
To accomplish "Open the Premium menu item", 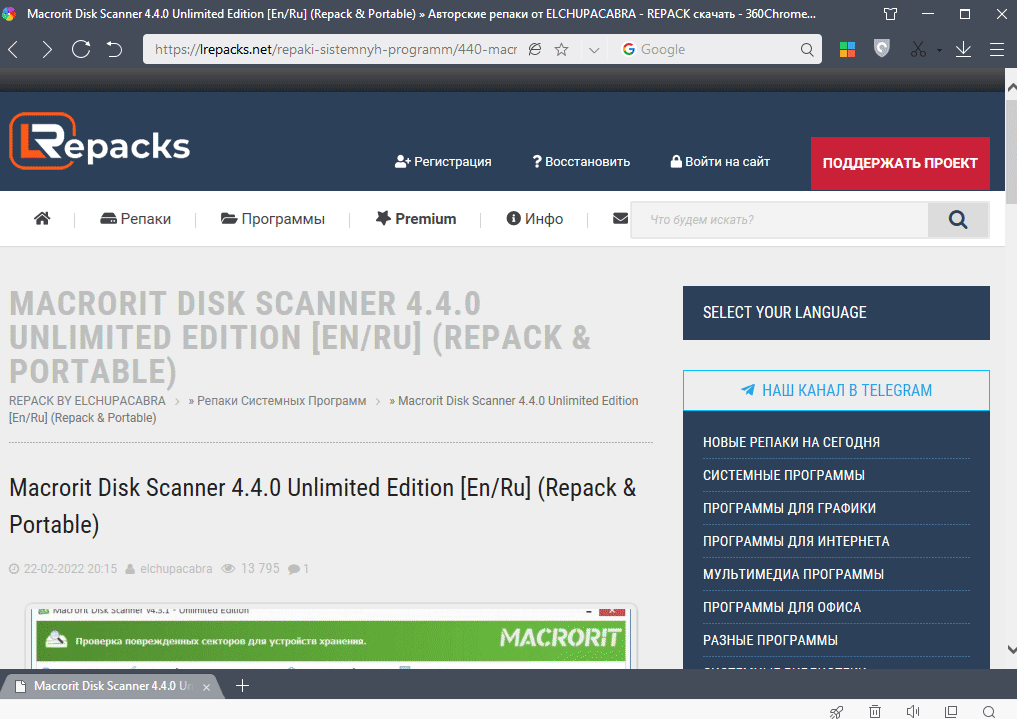I will pos(416,218).
